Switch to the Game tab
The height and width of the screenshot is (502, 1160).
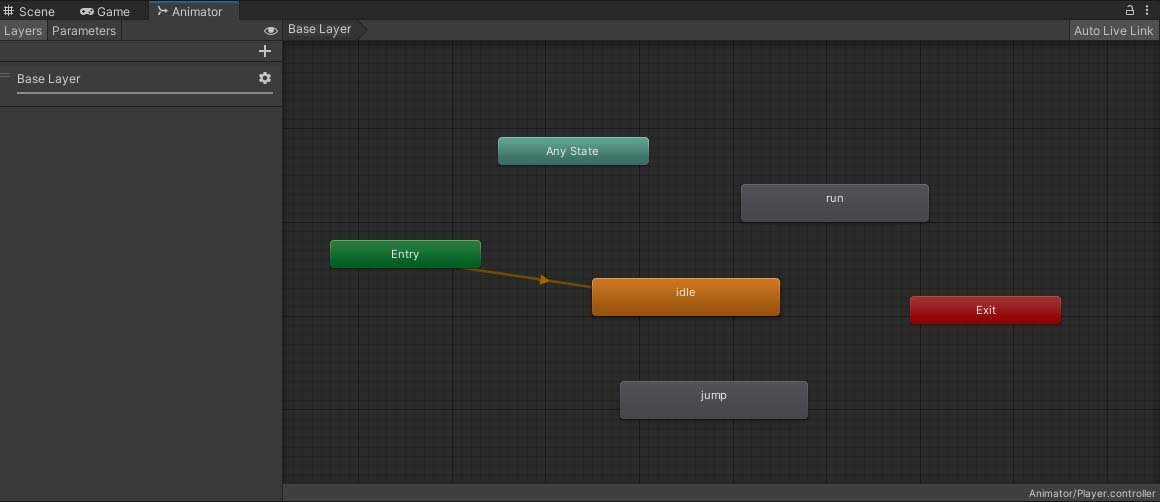pyautogui.click(x=105, y=11)
